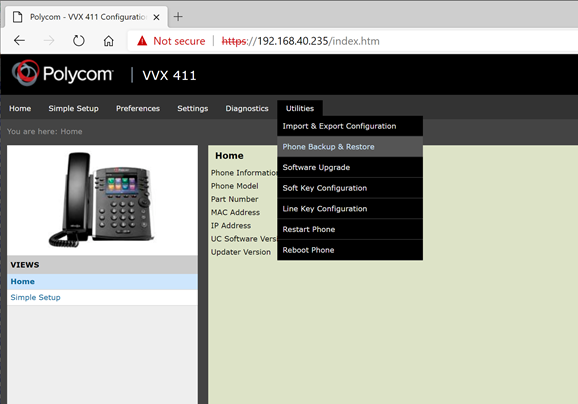The height and width of the screenshot is (404, 578).
Task: Open the Home menu in navigation bar
Action: (x=20, y=108)
